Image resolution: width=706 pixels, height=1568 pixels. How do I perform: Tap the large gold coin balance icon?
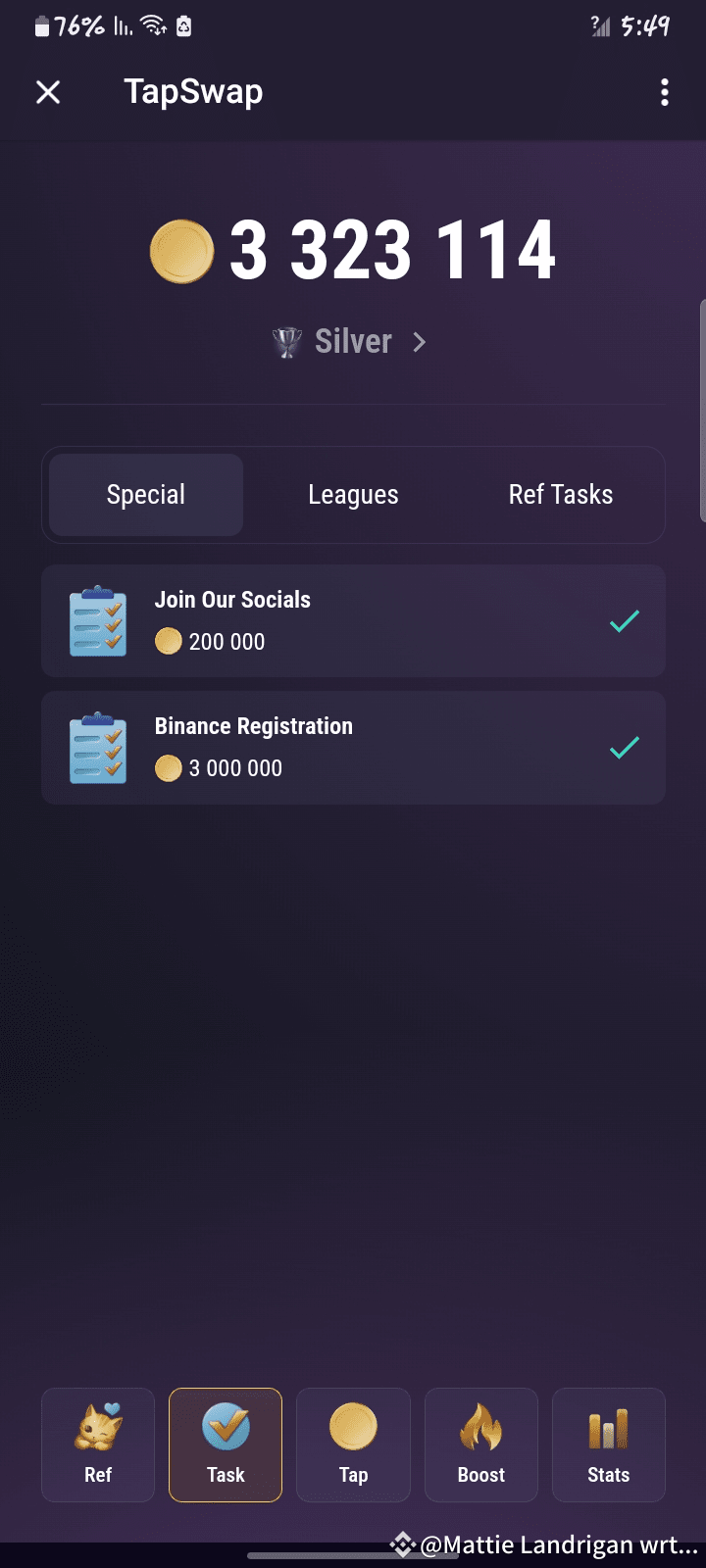point(181,252)
